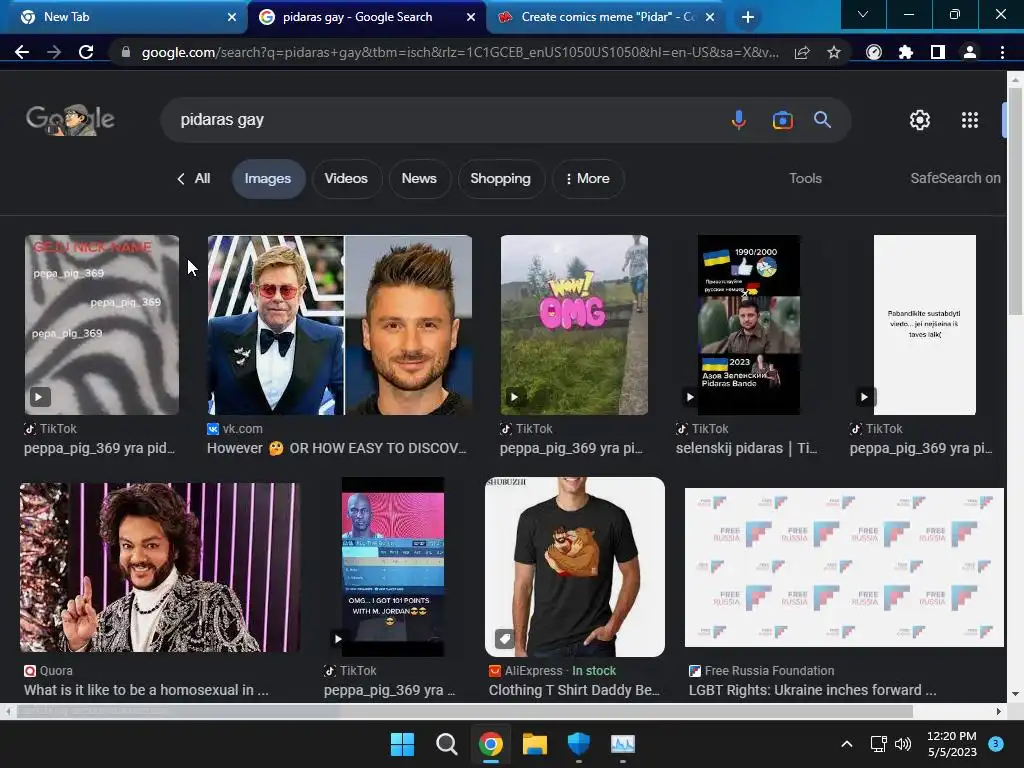
Task: Open the AliExpress bear T-shirt thumbnail
Action: click(575, 567)
